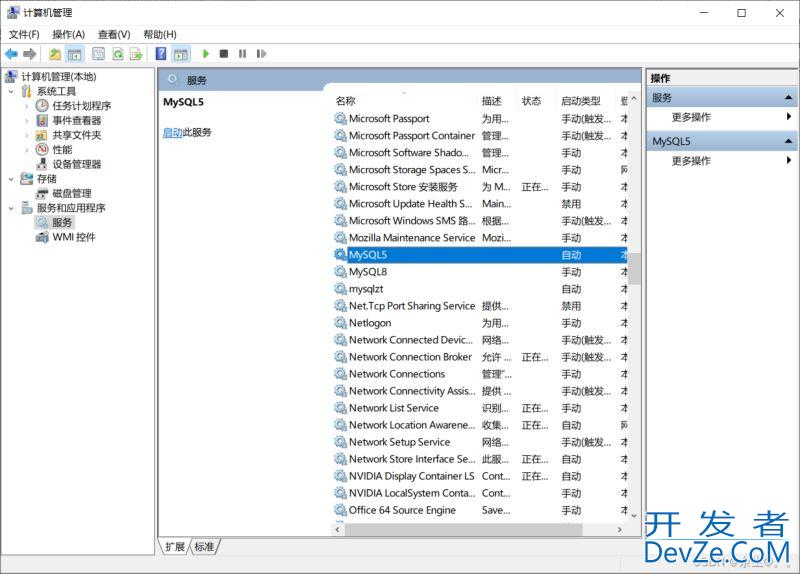Viewport: 800px width, 574px height.
Task: Click the Microsoft Passport service gear icon
Action: point(340,118)
